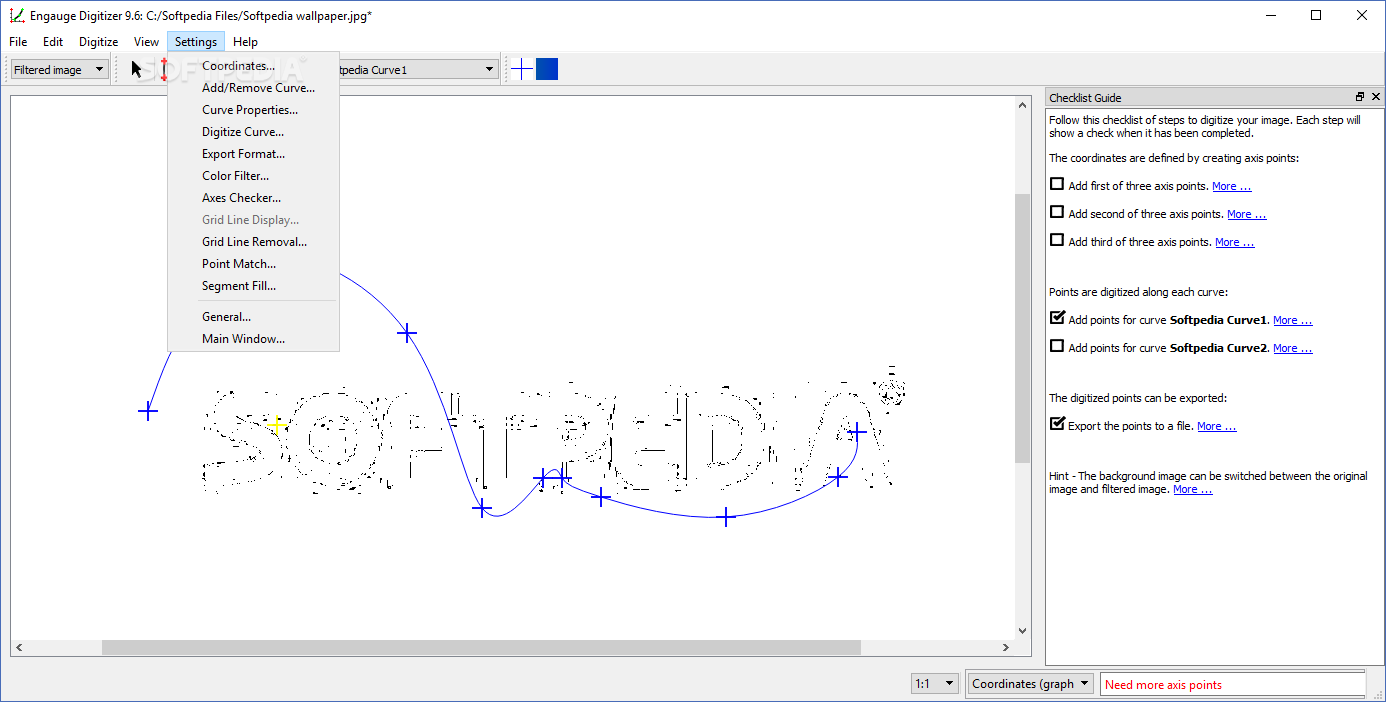
Task: Select the arrow pointer tool
Action: click(137, 69)
